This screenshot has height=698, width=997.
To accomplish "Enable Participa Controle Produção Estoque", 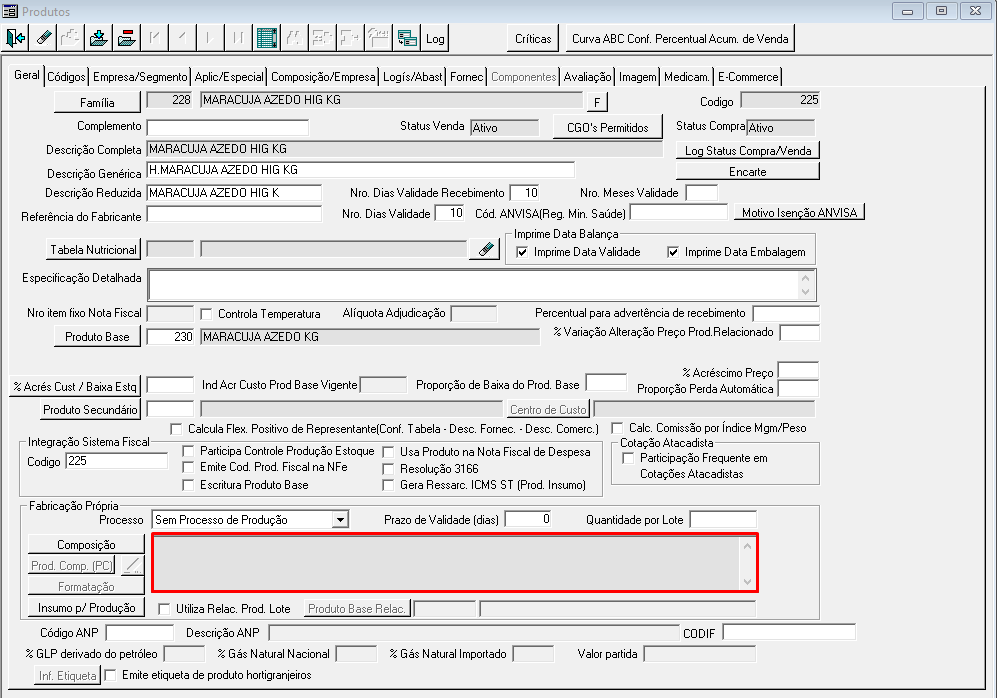I will coord(188,451).
